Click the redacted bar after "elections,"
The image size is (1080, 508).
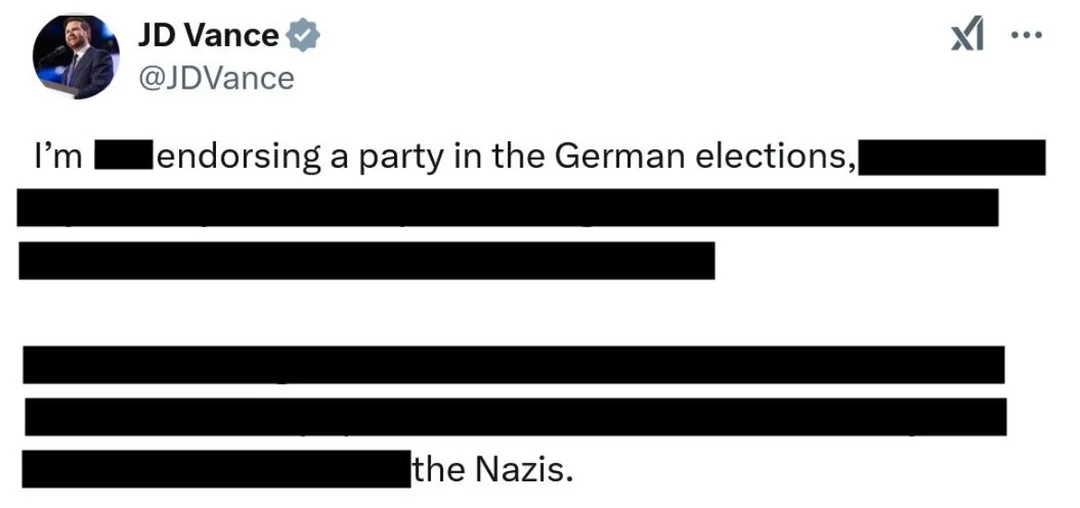pyautogui.click(x=952, y=158)
